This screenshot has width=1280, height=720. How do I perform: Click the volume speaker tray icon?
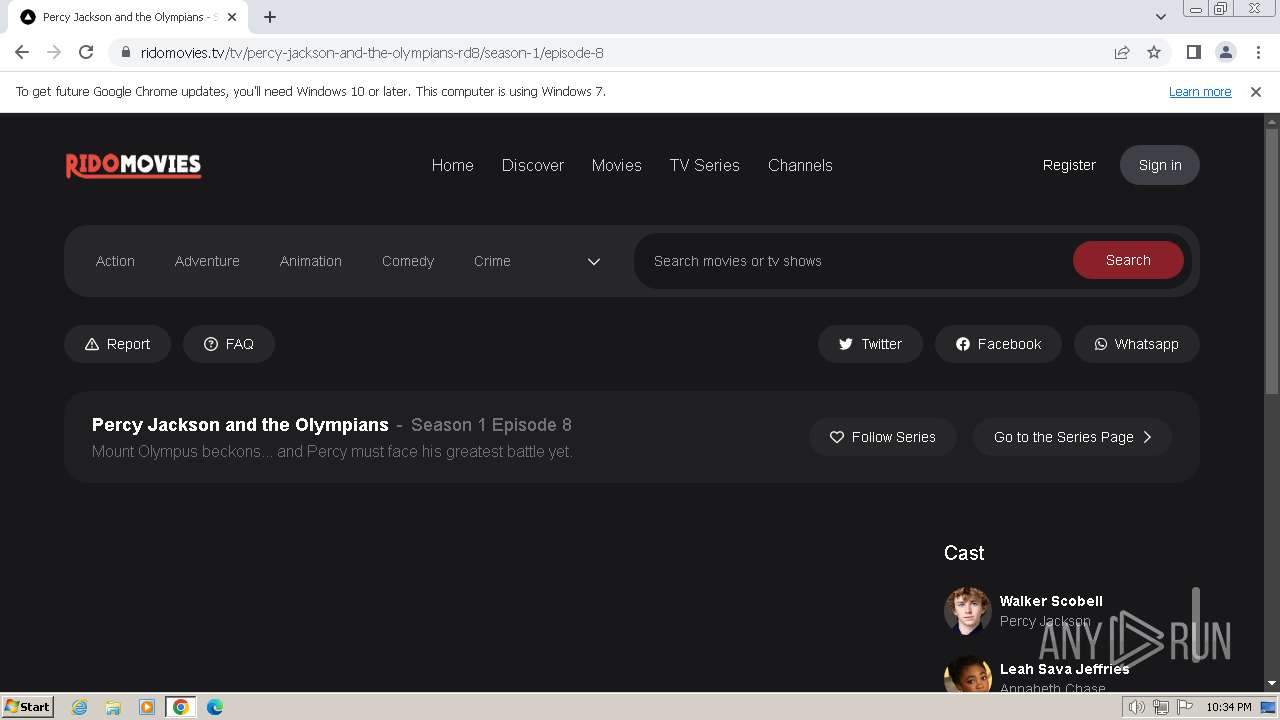(1137, 707)
